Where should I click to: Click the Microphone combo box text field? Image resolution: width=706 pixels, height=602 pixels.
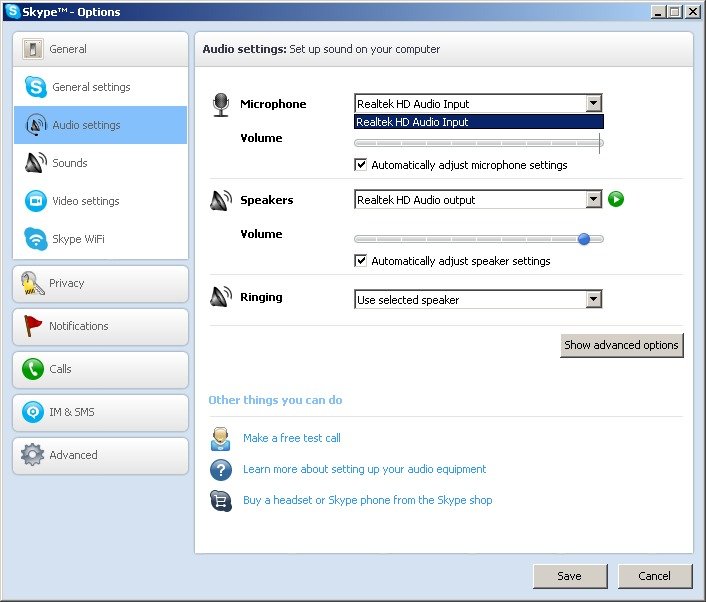[x=471, y=104]
